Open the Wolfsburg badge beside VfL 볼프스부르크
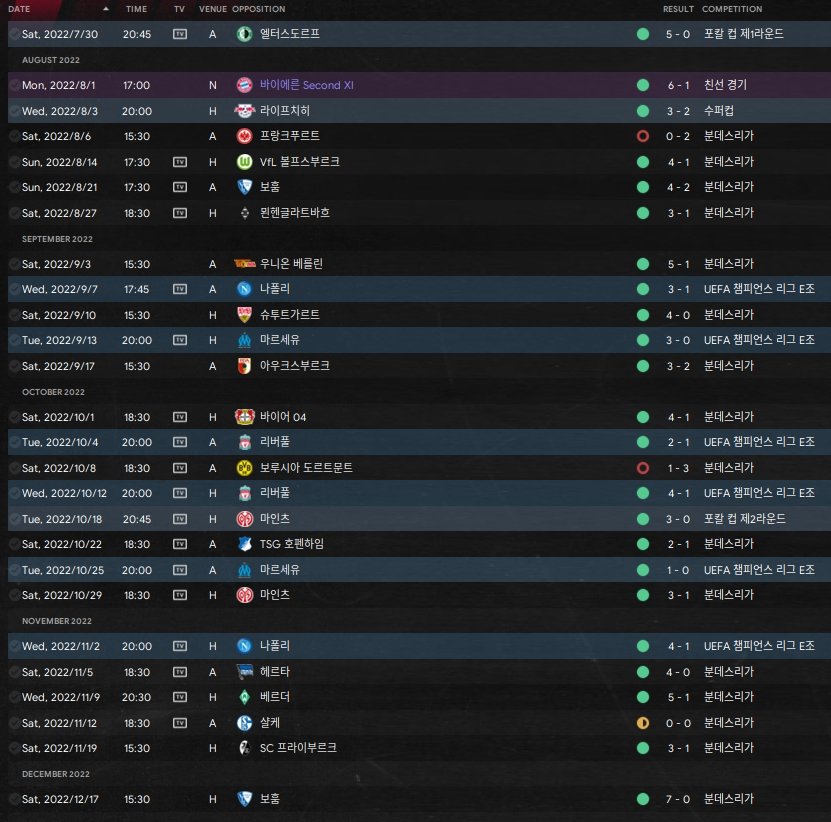Screen dimensions: 831x822 (x=243, y=161)
